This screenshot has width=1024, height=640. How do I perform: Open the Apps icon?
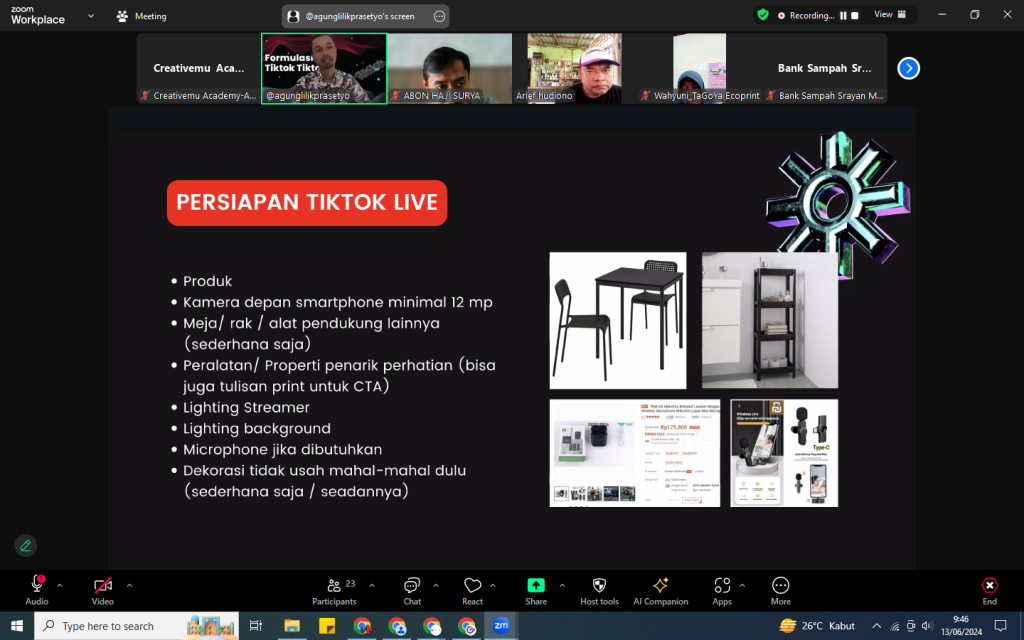point(722,585)
